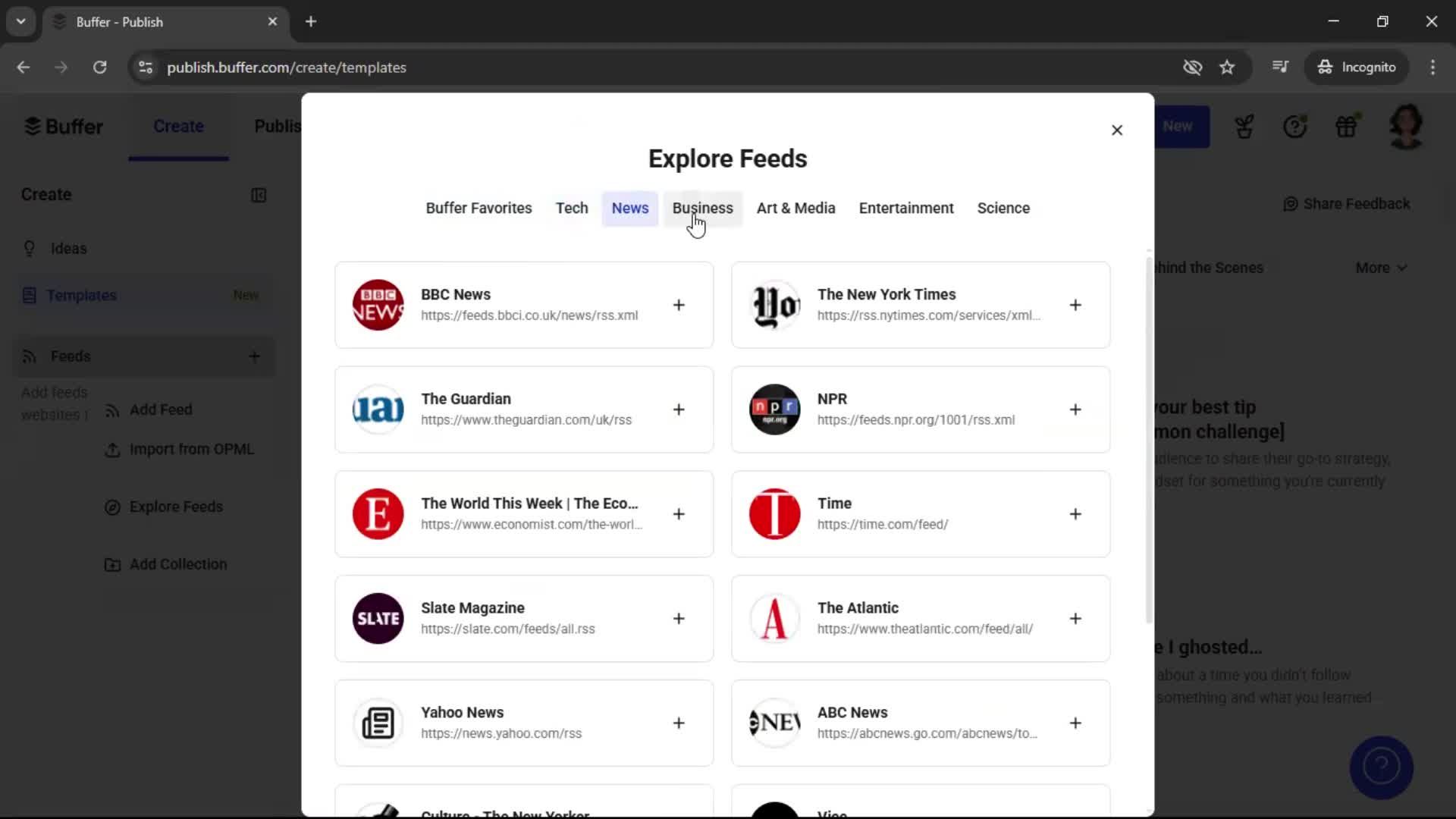Add the BBC News feed
This screenshot has height=819, width=1456.
(x=679, y=305)
